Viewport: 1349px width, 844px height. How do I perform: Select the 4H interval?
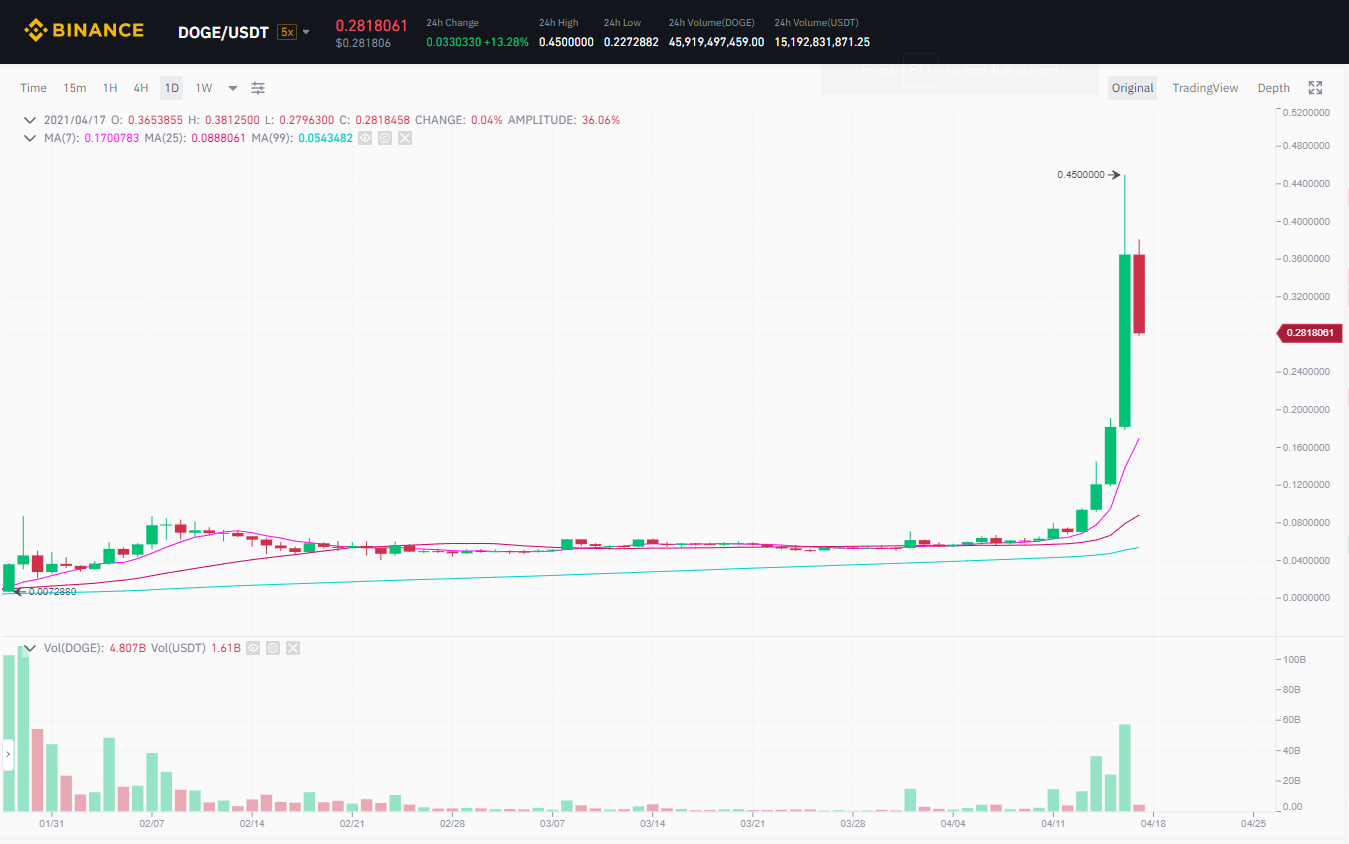pos(141,88)
